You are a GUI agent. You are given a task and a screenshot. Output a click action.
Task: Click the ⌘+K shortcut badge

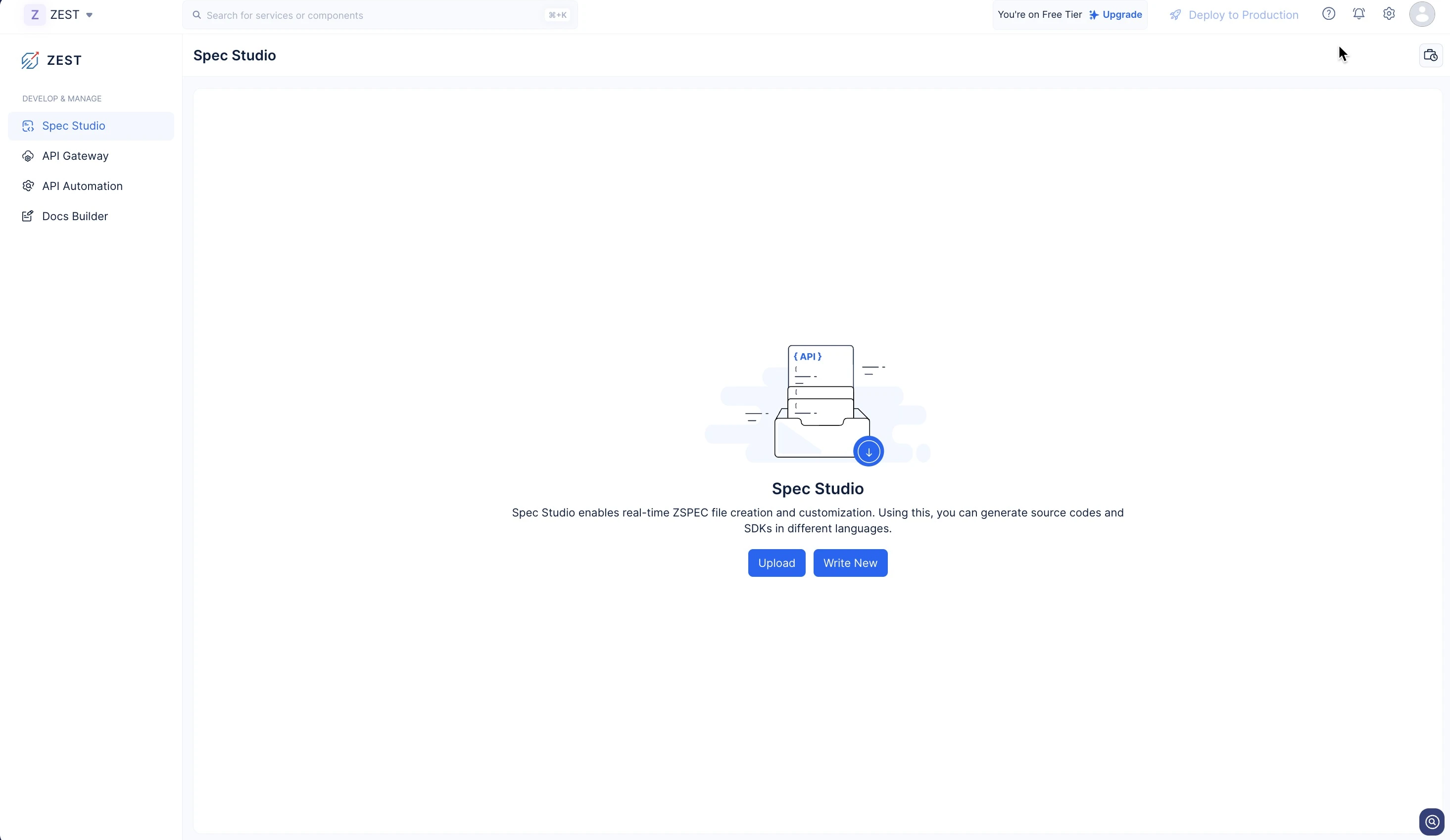tap(557, 15)
